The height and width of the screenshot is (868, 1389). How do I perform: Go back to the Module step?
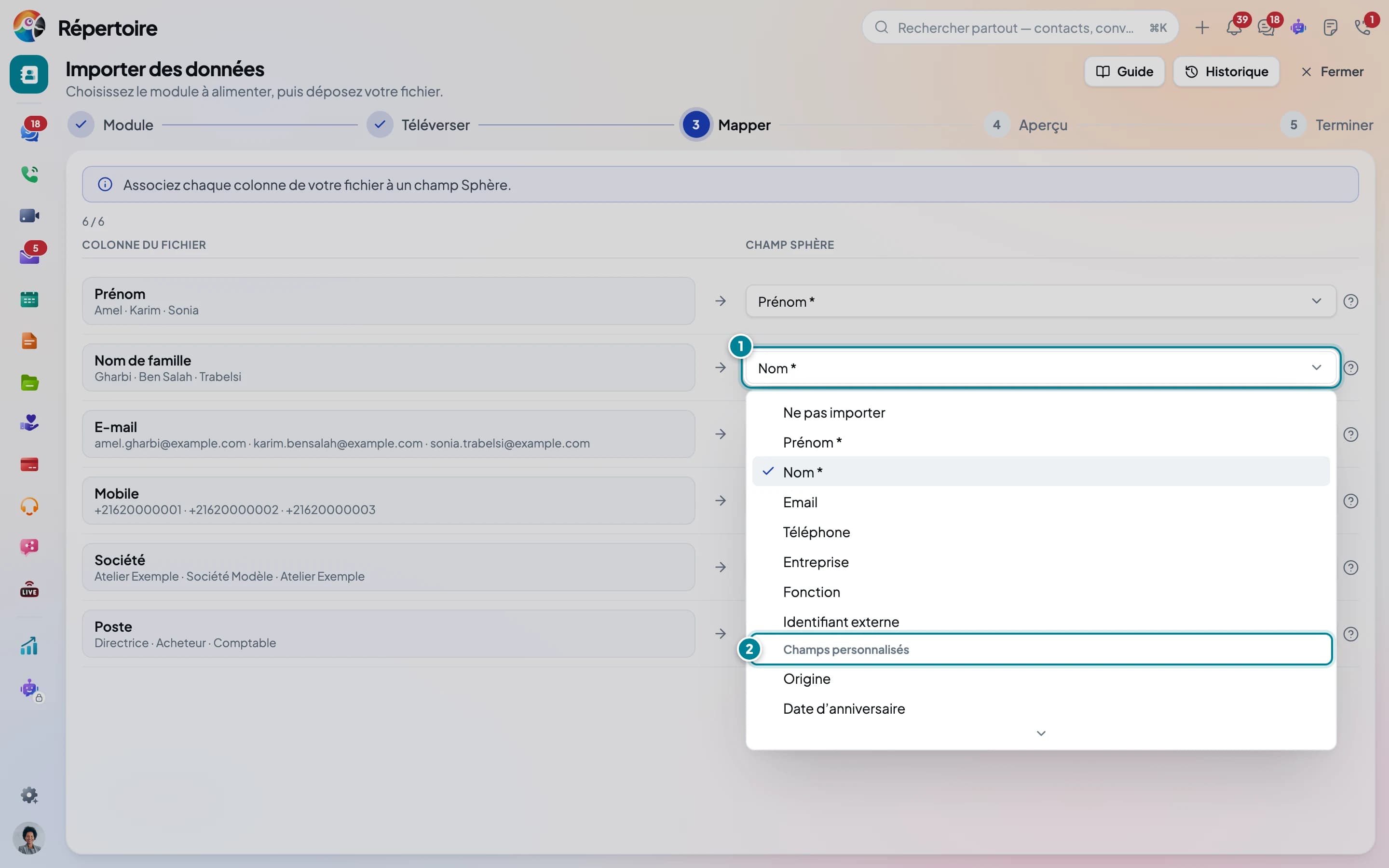coord(111,125)
